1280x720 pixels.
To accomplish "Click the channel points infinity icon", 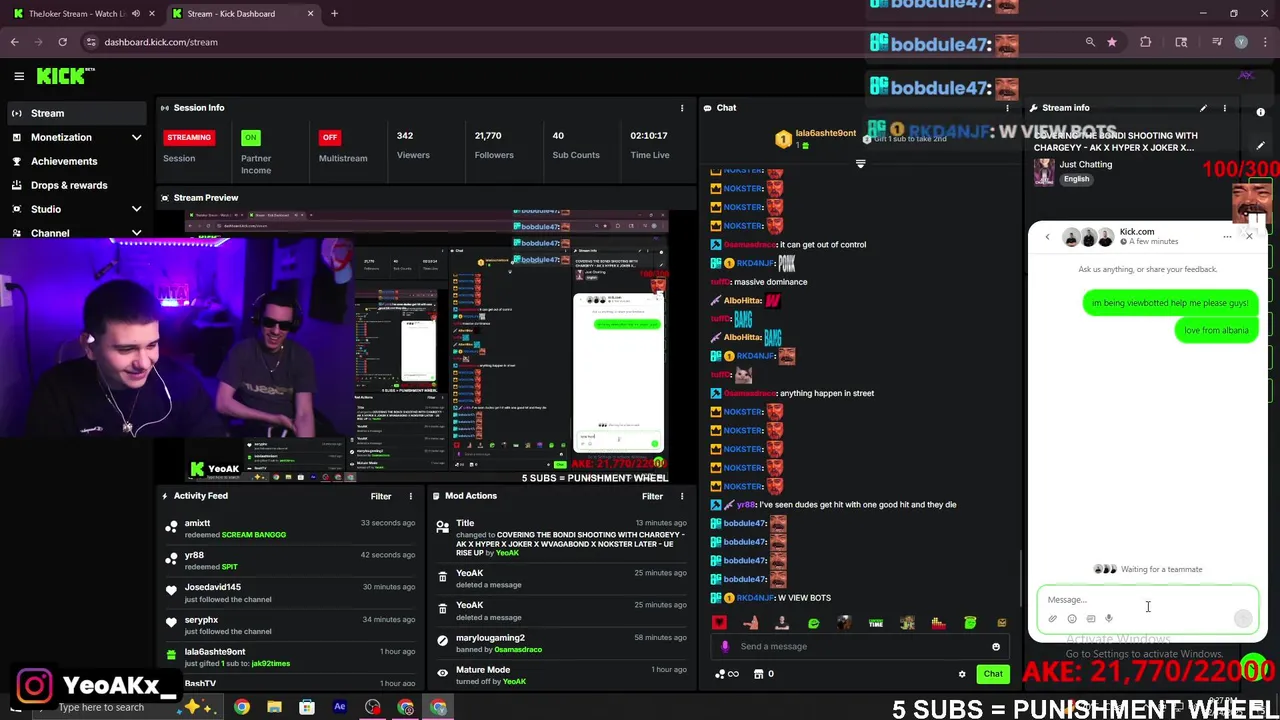I will pos(727,674).
